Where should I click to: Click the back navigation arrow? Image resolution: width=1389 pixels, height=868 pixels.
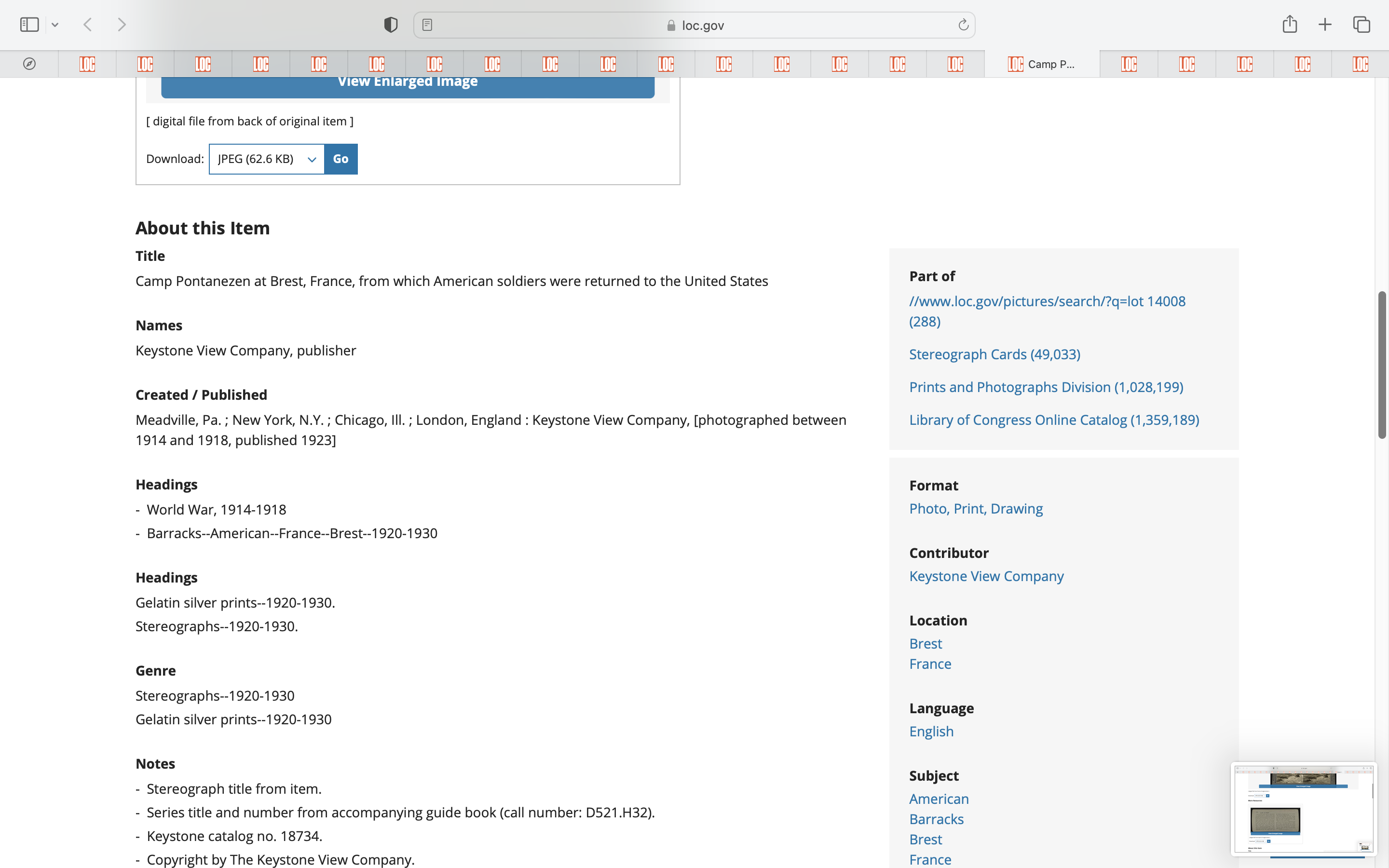click(x=88, y=25)
